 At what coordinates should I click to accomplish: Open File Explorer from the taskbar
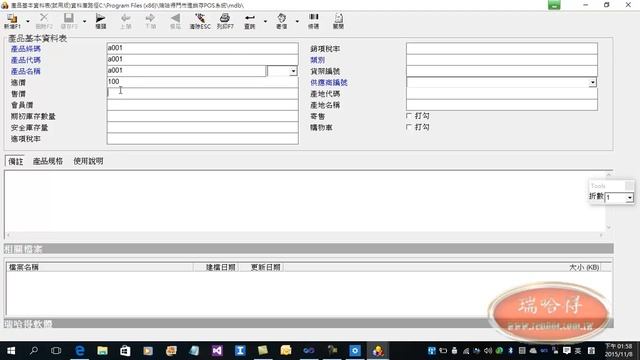click(102, 351)
